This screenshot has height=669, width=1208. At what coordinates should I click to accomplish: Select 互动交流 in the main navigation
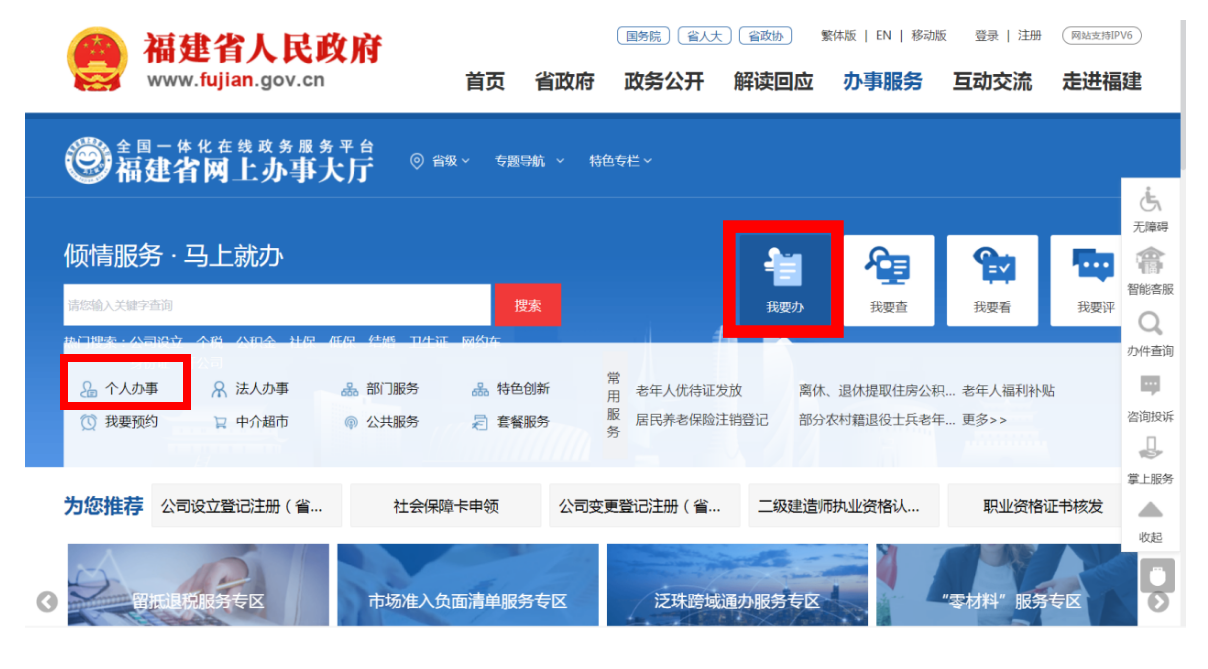(x=992, y=82)
